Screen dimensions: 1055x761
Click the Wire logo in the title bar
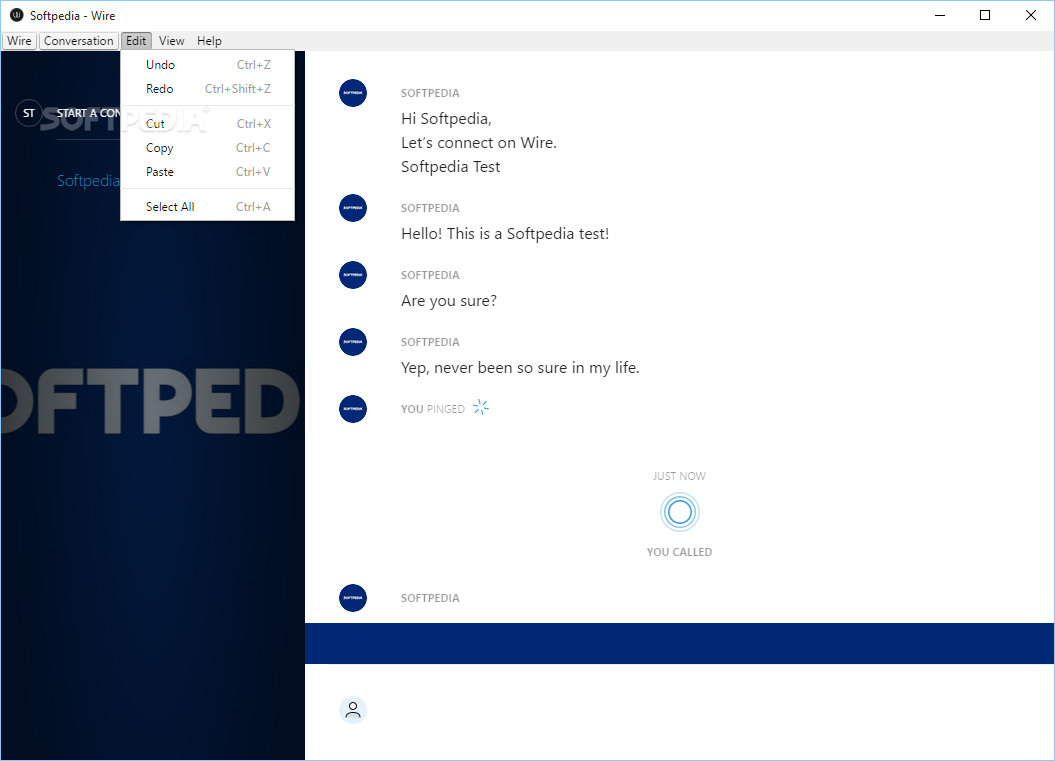tap(16, 15)
